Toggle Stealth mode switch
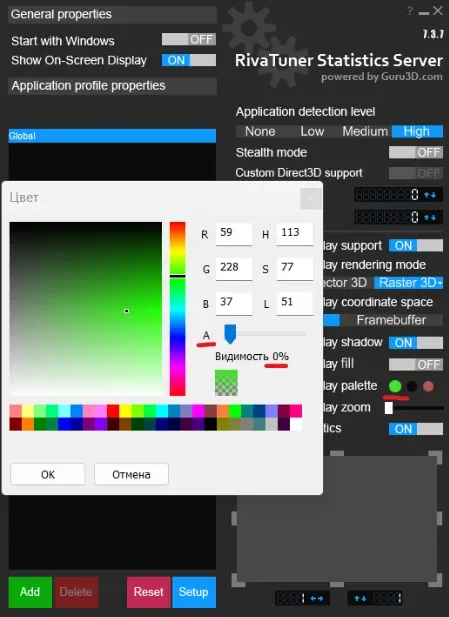This screenshot has width=449, height=617. tap(416, 152)
